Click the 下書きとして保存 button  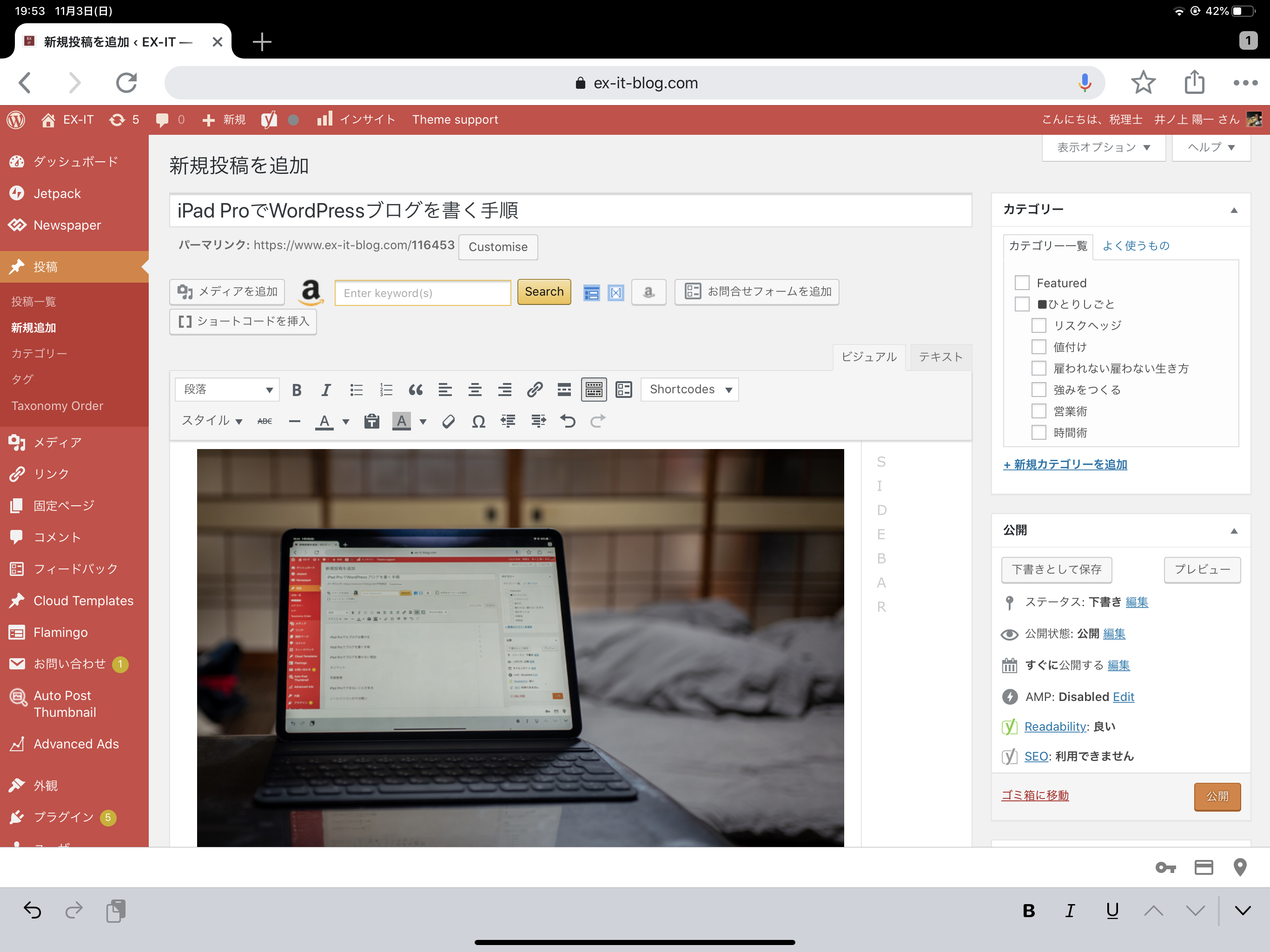[1056, 569]
